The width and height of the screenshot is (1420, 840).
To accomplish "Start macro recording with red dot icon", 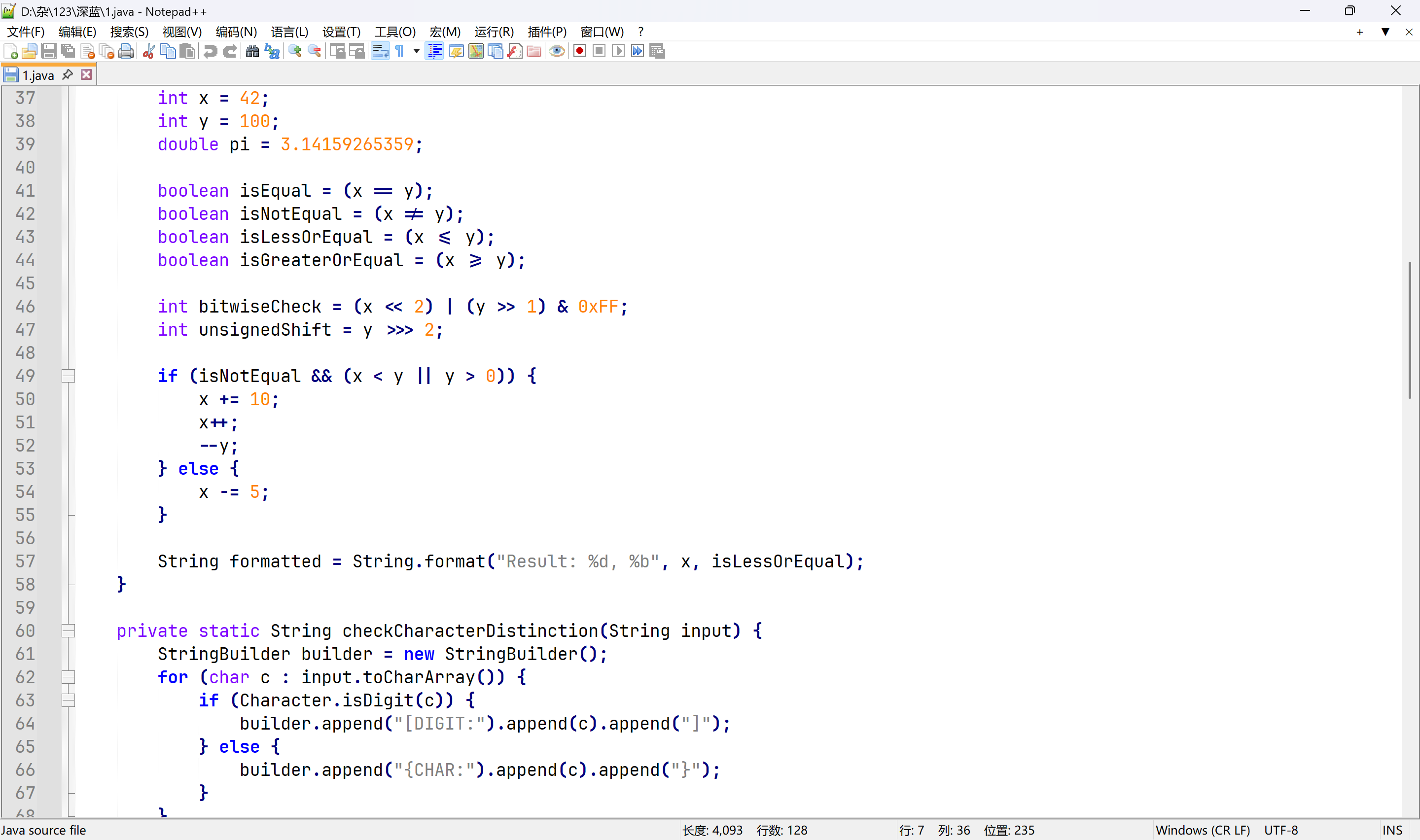I will (579, 51).
